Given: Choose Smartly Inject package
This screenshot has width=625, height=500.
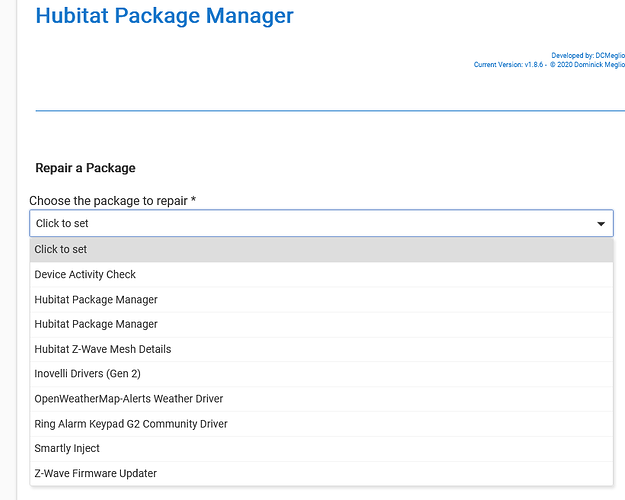Looking at the screenshot, I should (321, 449).
